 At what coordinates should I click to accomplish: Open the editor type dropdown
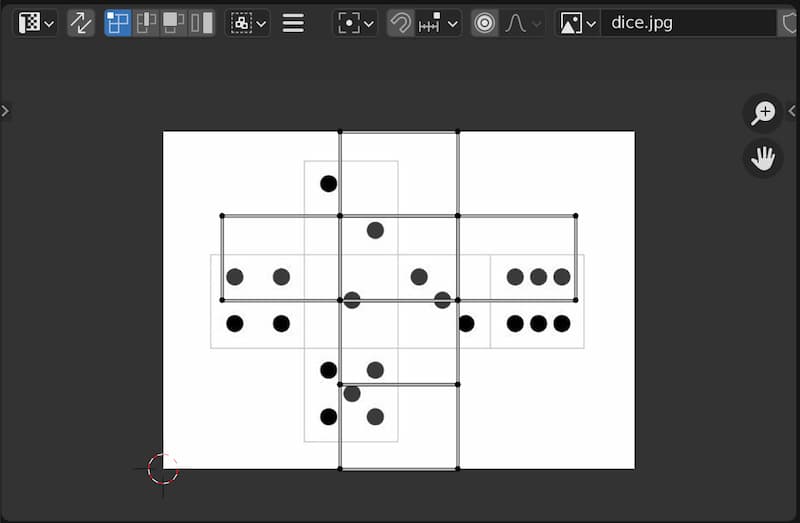(36, 23)
